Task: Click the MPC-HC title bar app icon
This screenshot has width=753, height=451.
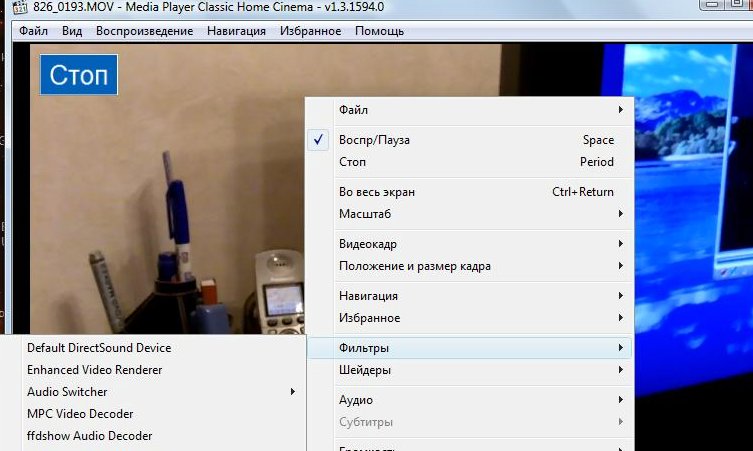Action: pyautogui.click(x=19, y=7)
